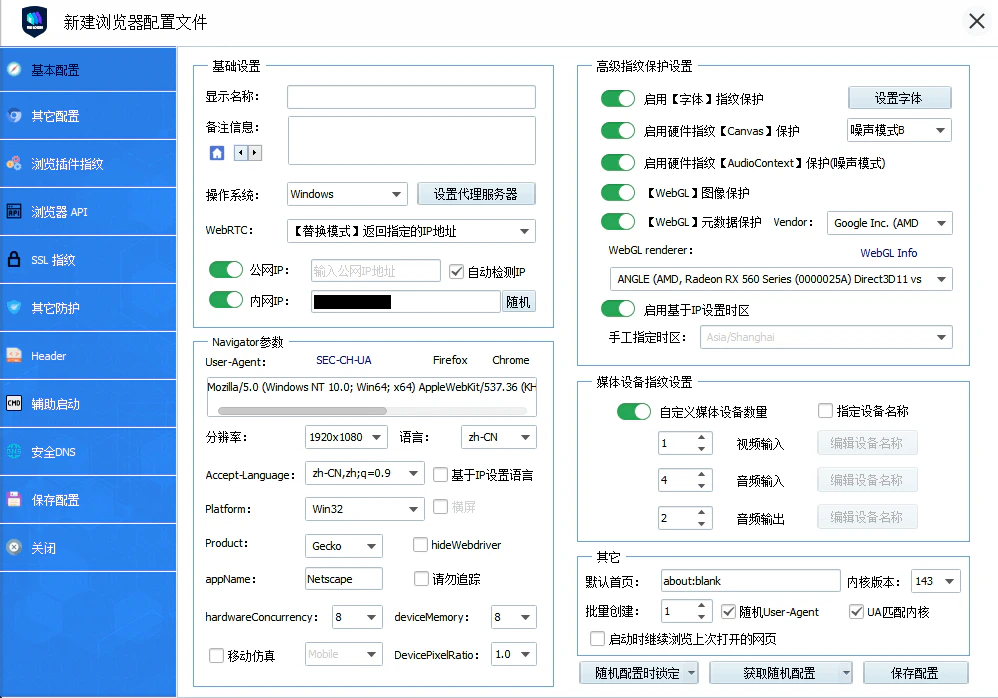Open the 浏览插件指纹 panel via its icon

click(x=15, y=163)
